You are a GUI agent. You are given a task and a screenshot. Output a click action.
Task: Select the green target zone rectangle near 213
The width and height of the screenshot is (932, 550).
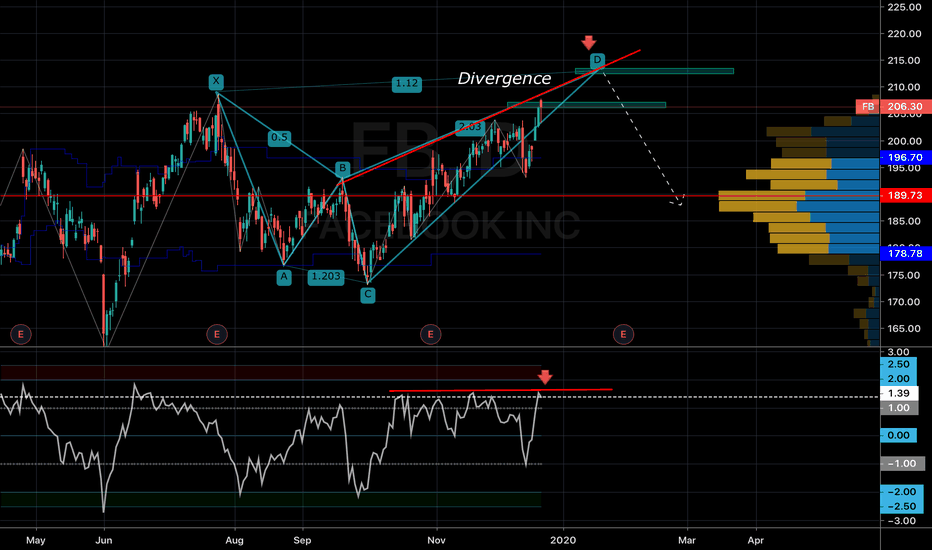pyautogui.click(x=654, y=71)
